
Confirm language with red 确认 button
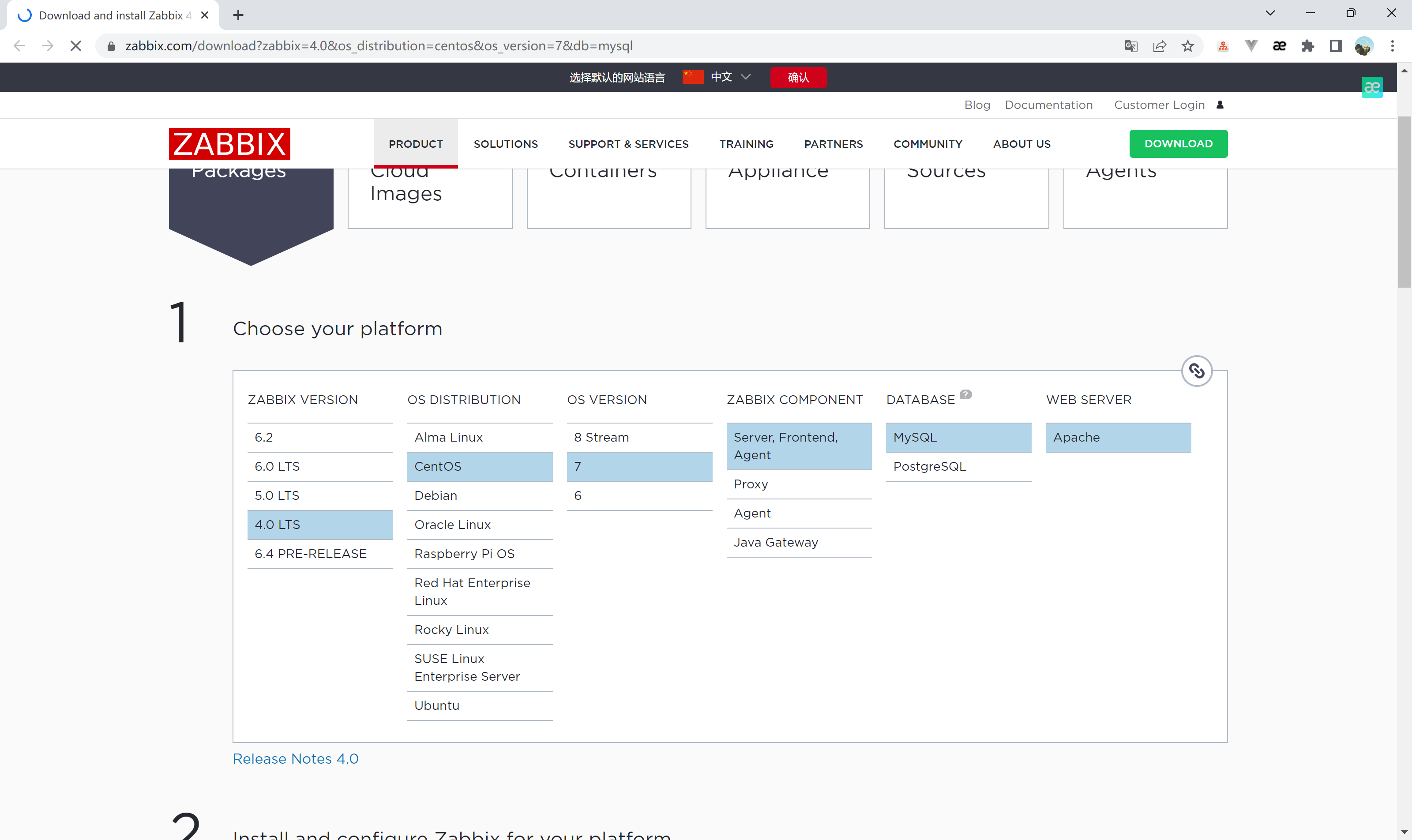click(x=798, y=77)
